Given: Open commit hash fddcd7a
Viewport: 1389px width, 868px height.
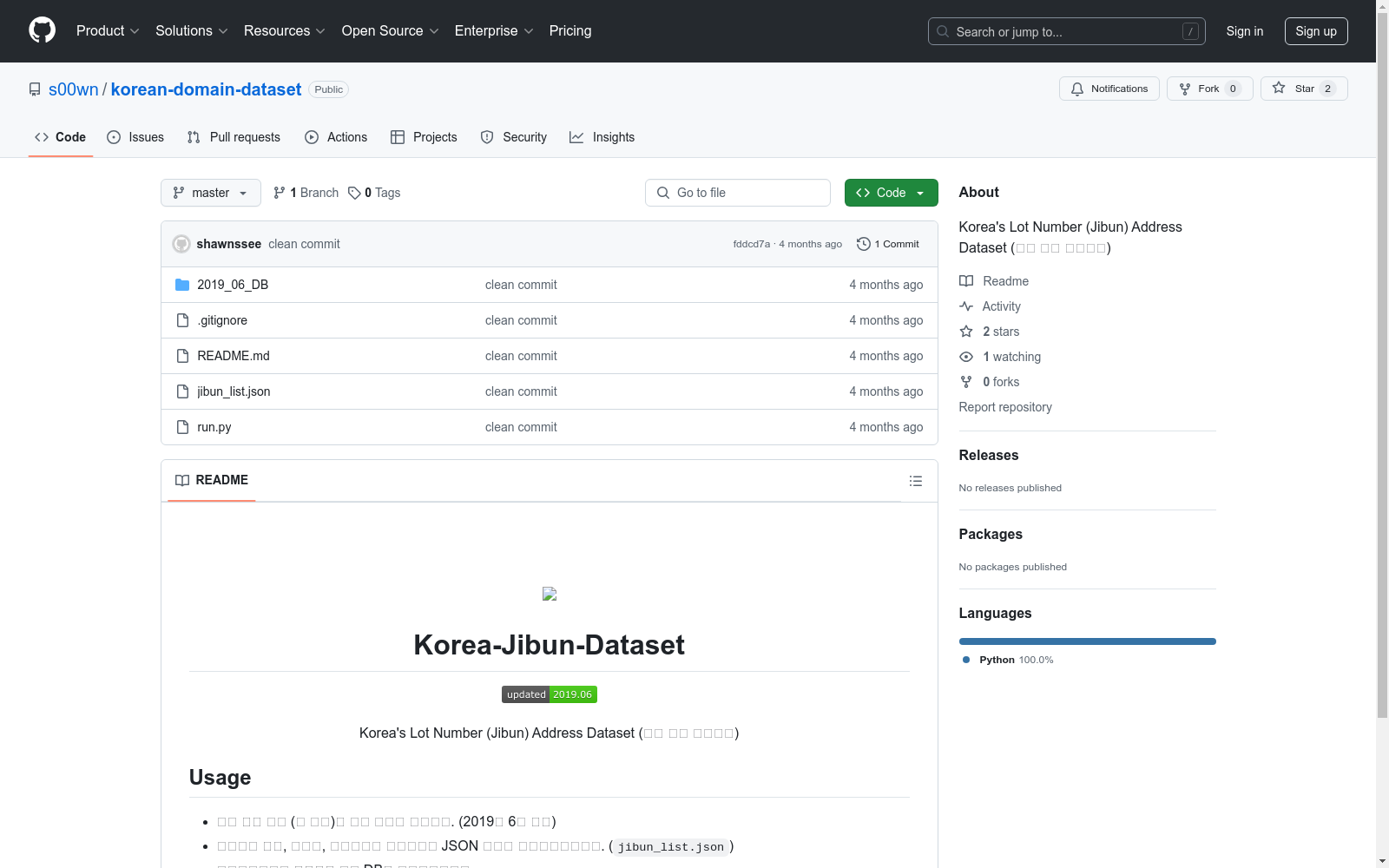Looking at the screenshot, I should click(x=752, y=244).
